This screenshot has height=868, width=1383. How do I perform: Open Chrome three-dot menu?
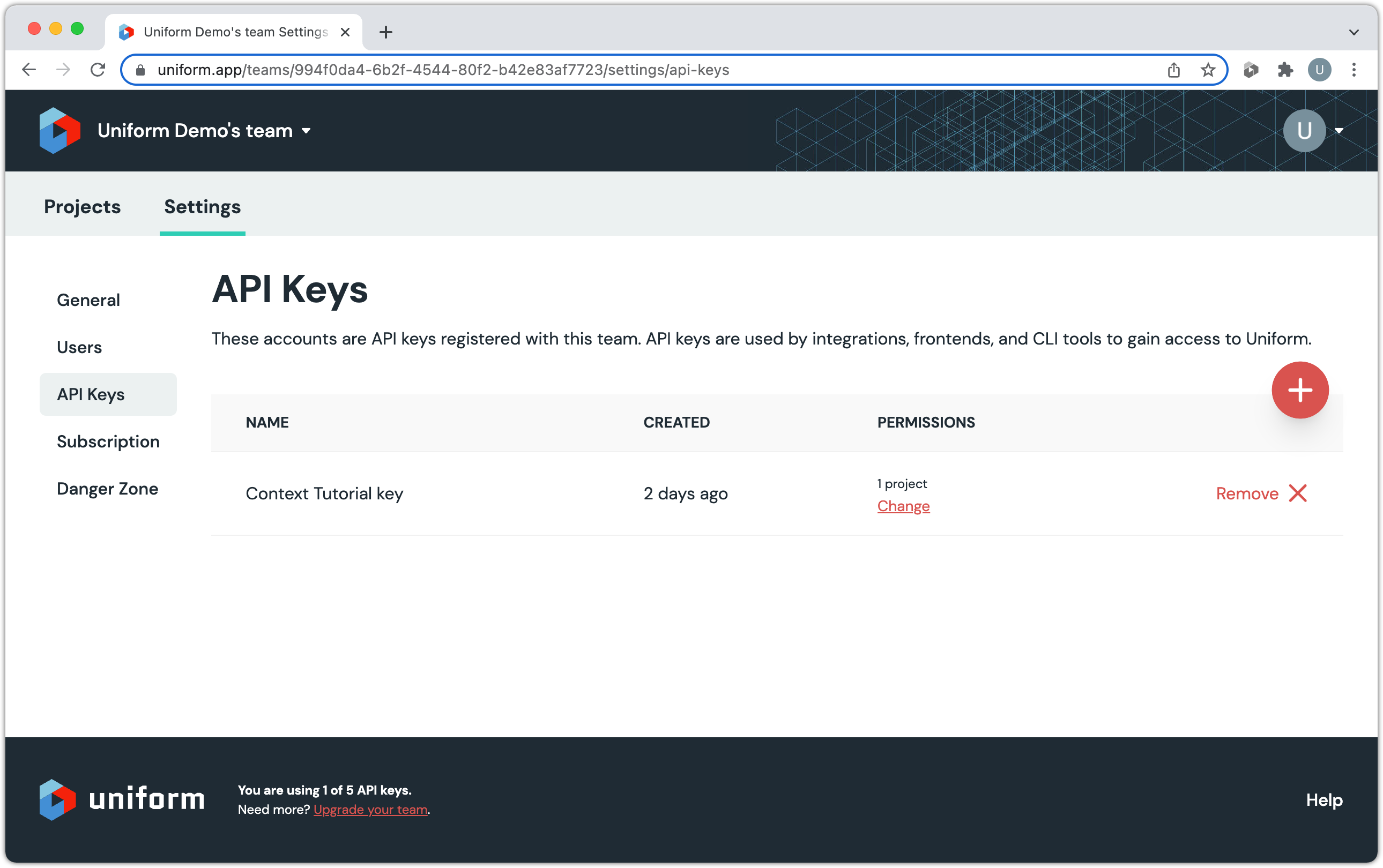click(1353, 70)
